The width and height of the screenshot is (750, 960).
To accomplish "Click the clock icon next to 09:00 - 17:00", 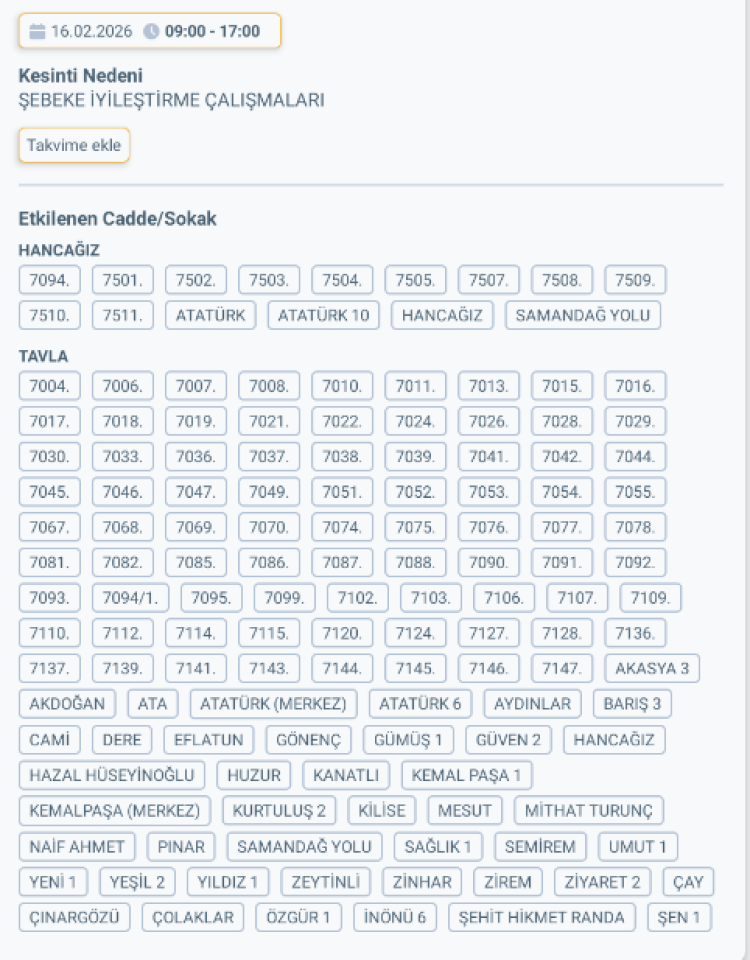I will 151,32.
